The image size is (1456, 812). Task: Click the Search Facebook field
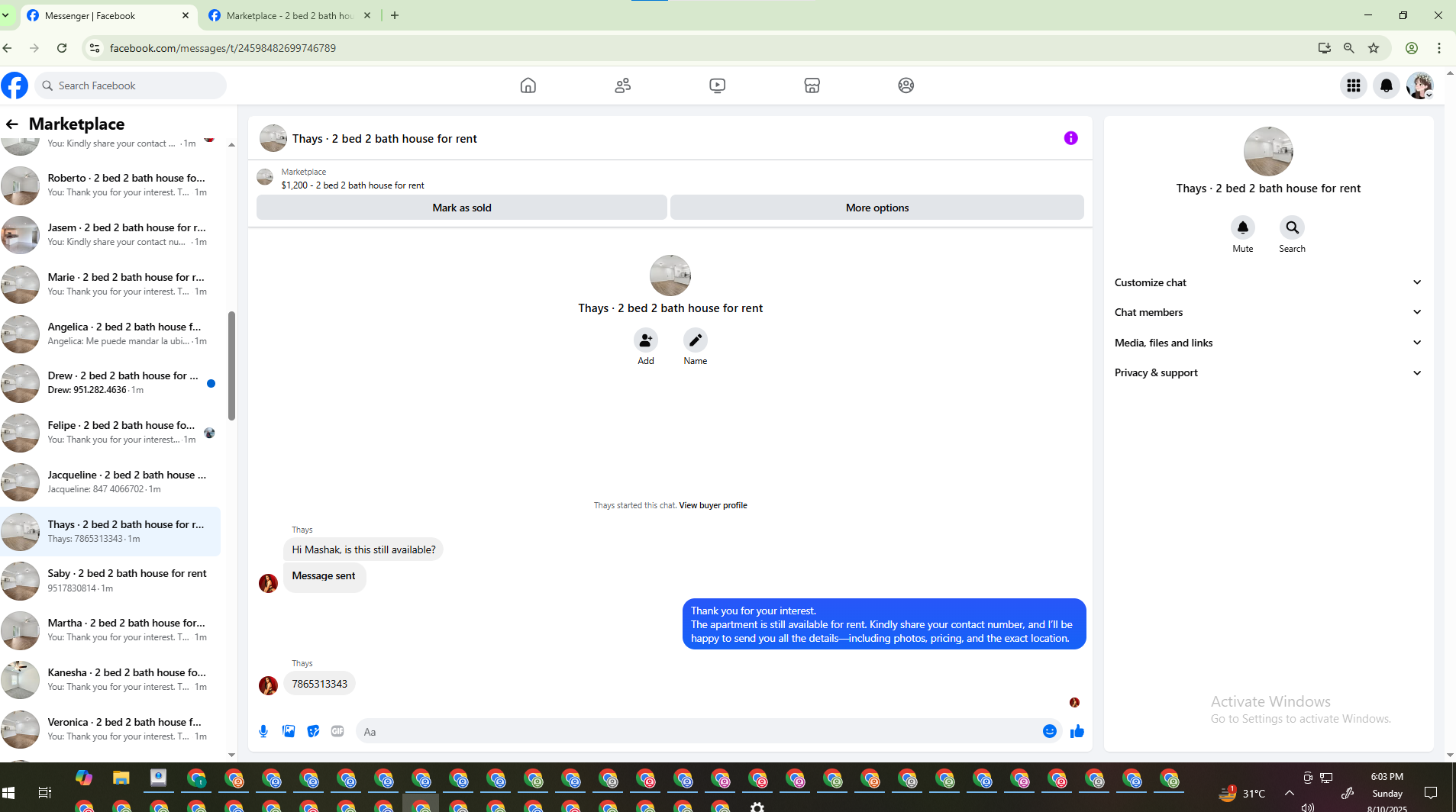pos(131,85)
